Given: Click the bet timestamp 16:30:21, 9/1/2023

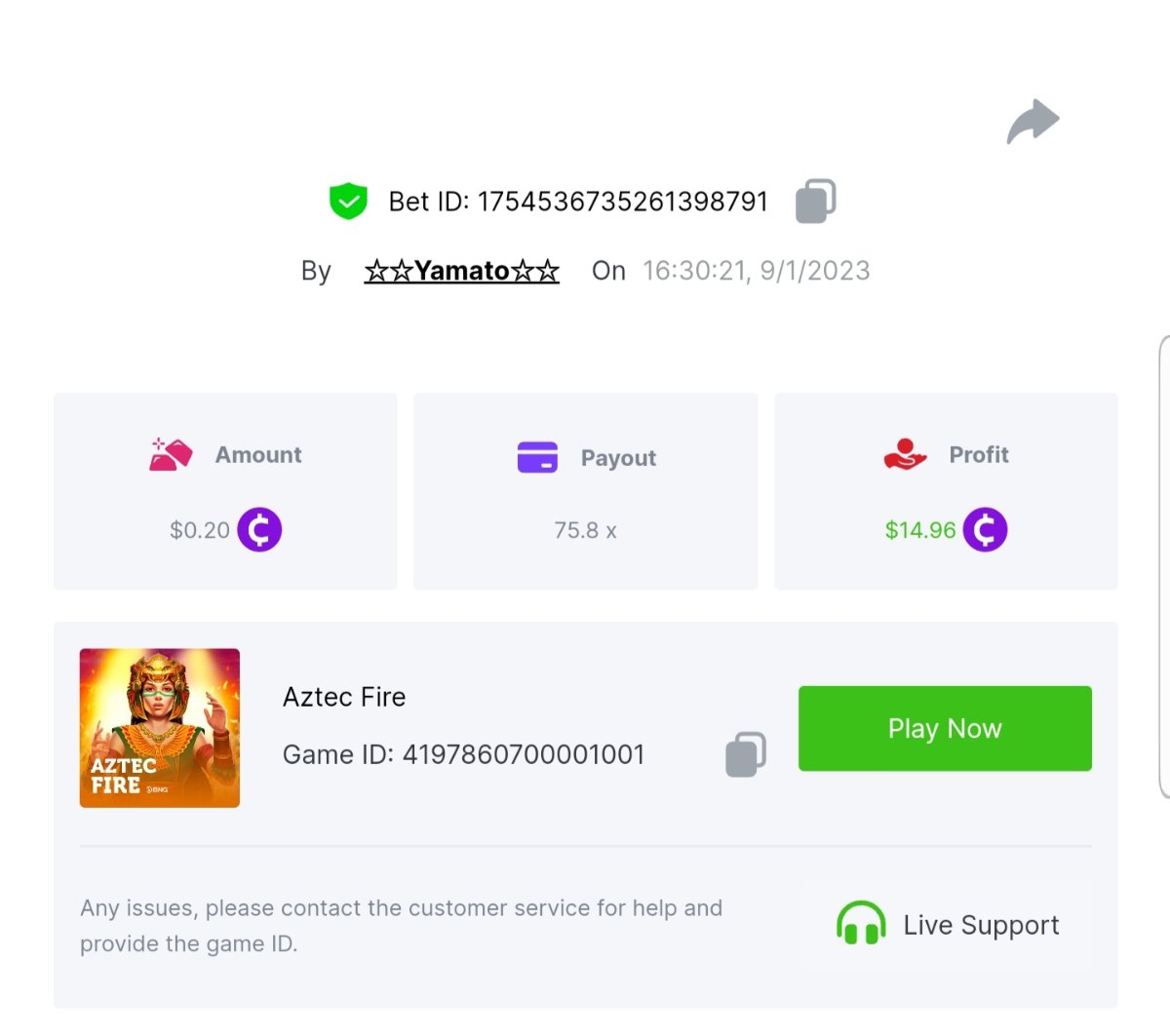Looking at the screenshot, I should (x=756, y=271).
